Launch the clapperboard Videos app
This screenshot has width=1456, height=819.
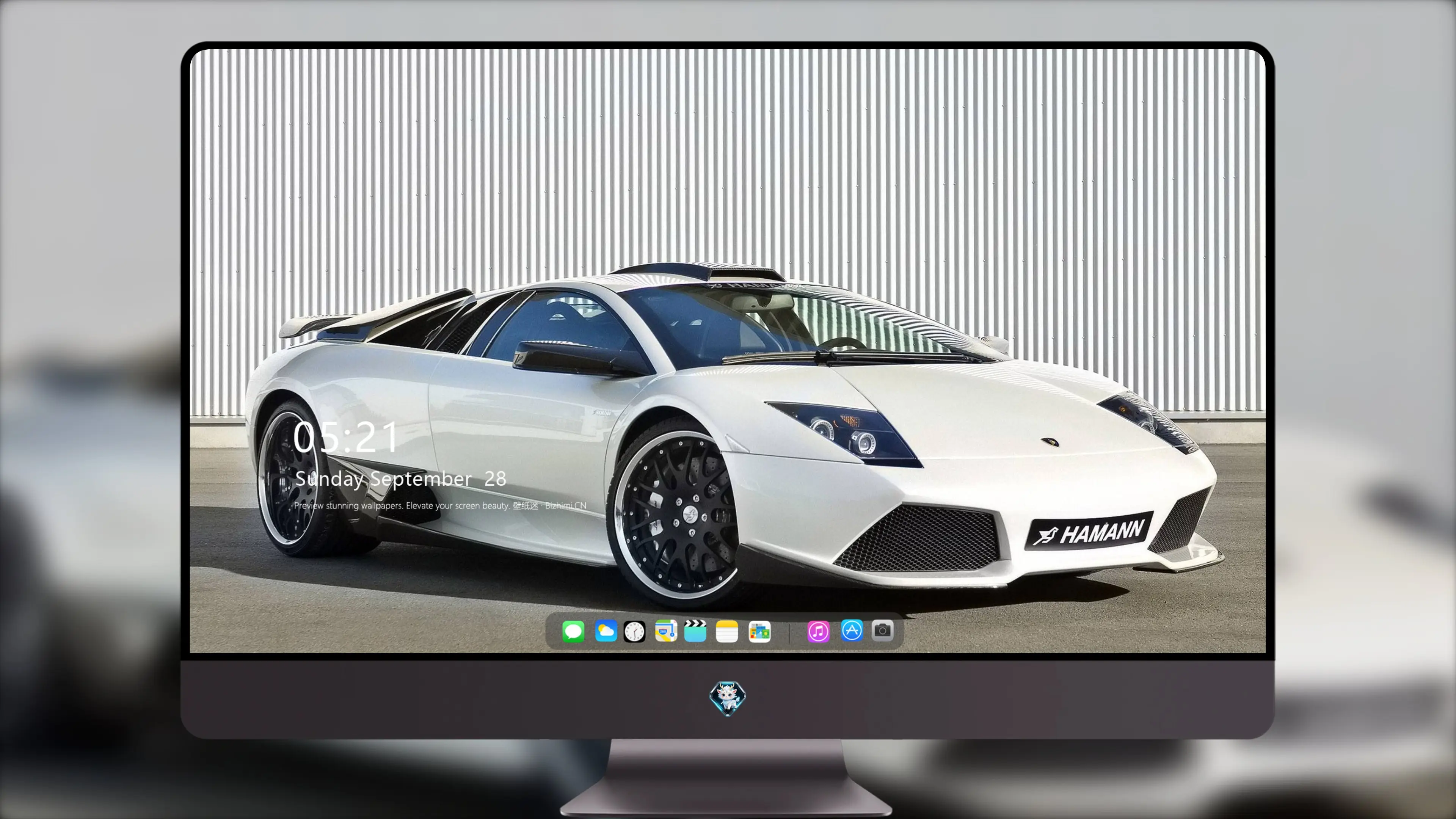[x=695, y=631]
